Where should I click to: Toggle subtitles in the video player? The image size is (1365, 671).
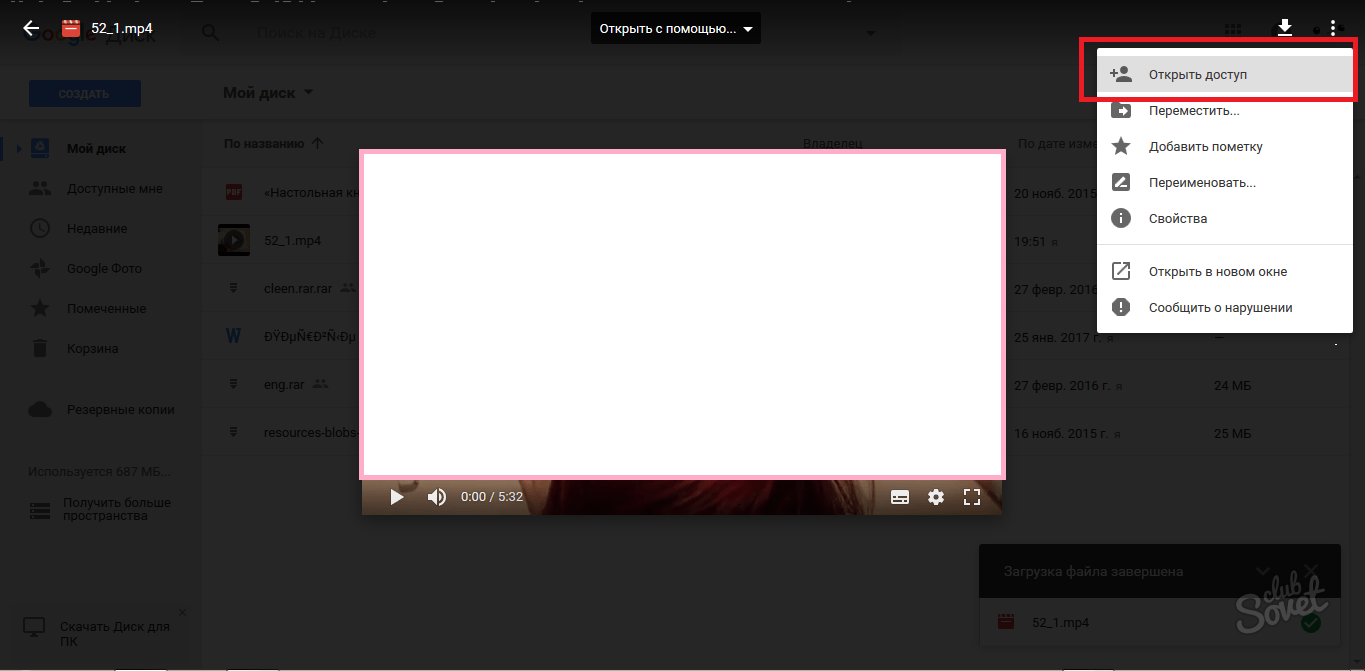pyautogui.click(x=900, y=497)
